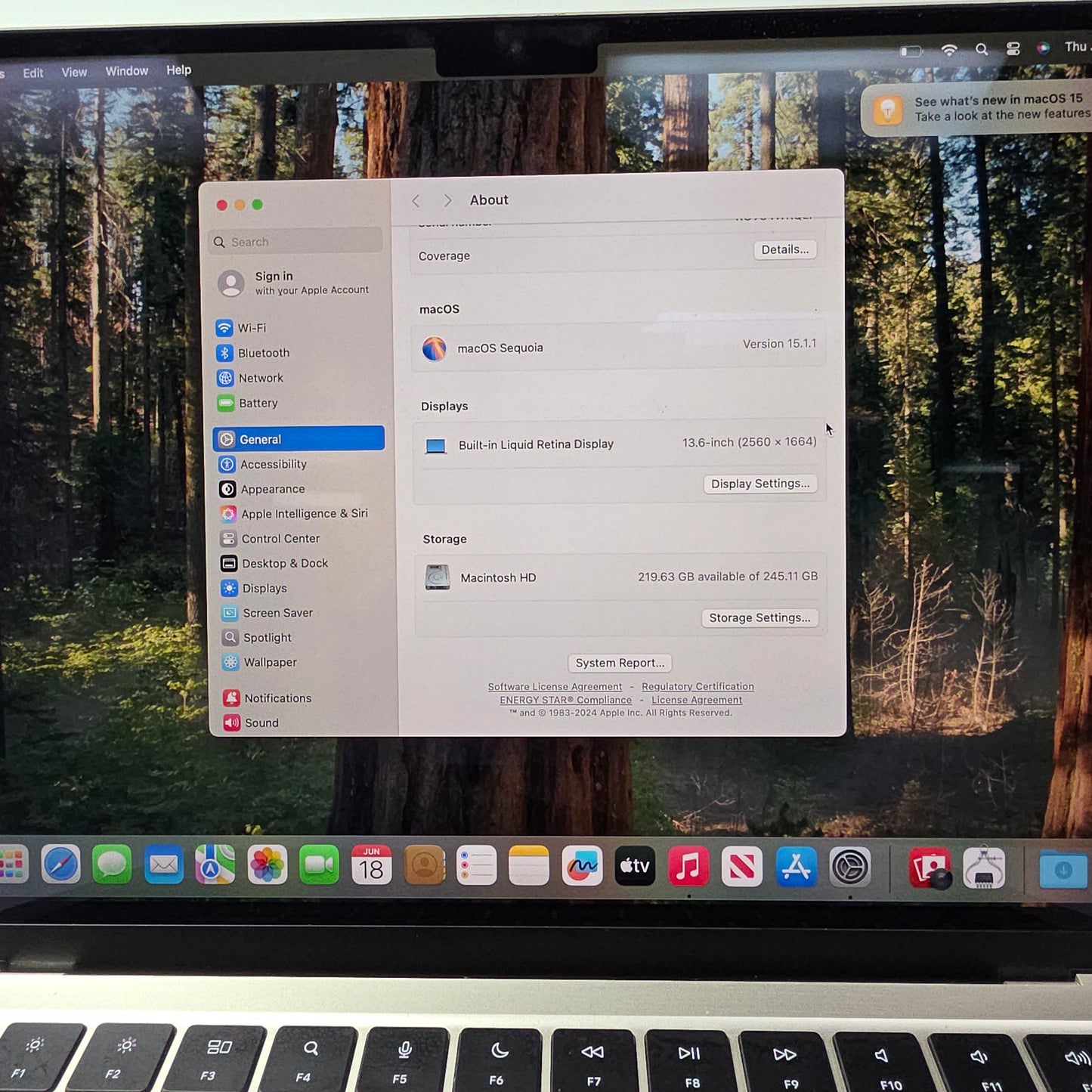Open the Help menu
The height and width of the screenshot is (1092, 1092).
[179, 70]
